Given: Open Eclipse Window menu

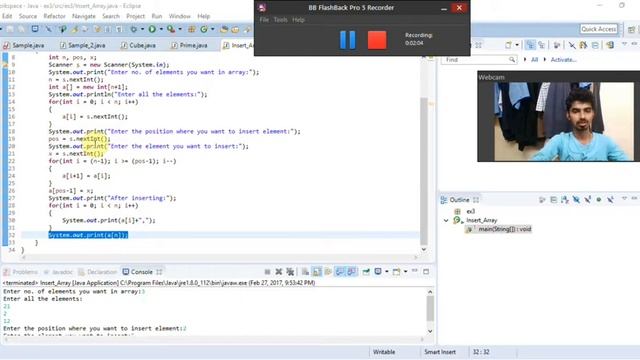Looking at the screenshot, I should click(x=180, y=16).
